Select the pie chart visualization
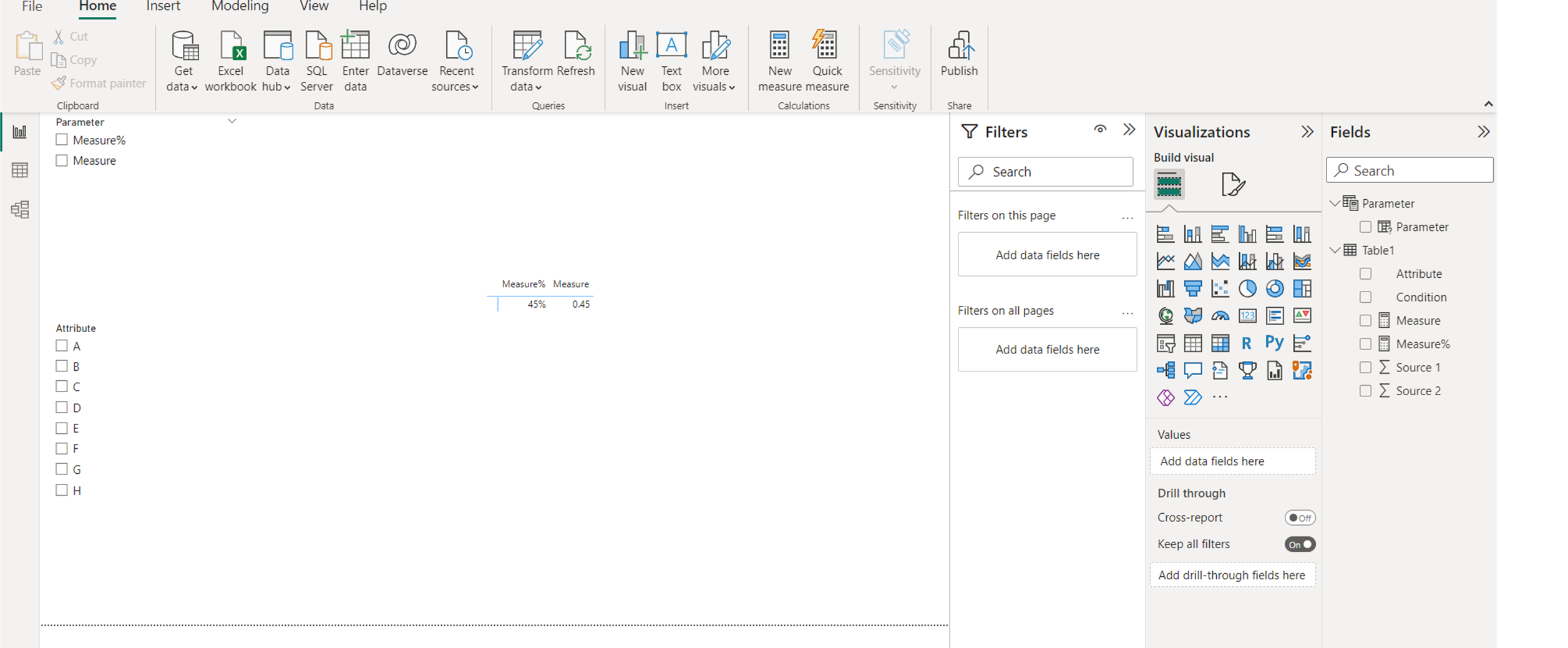The height and width of the screenshot is (648, 1568). tap(1247, 288)
